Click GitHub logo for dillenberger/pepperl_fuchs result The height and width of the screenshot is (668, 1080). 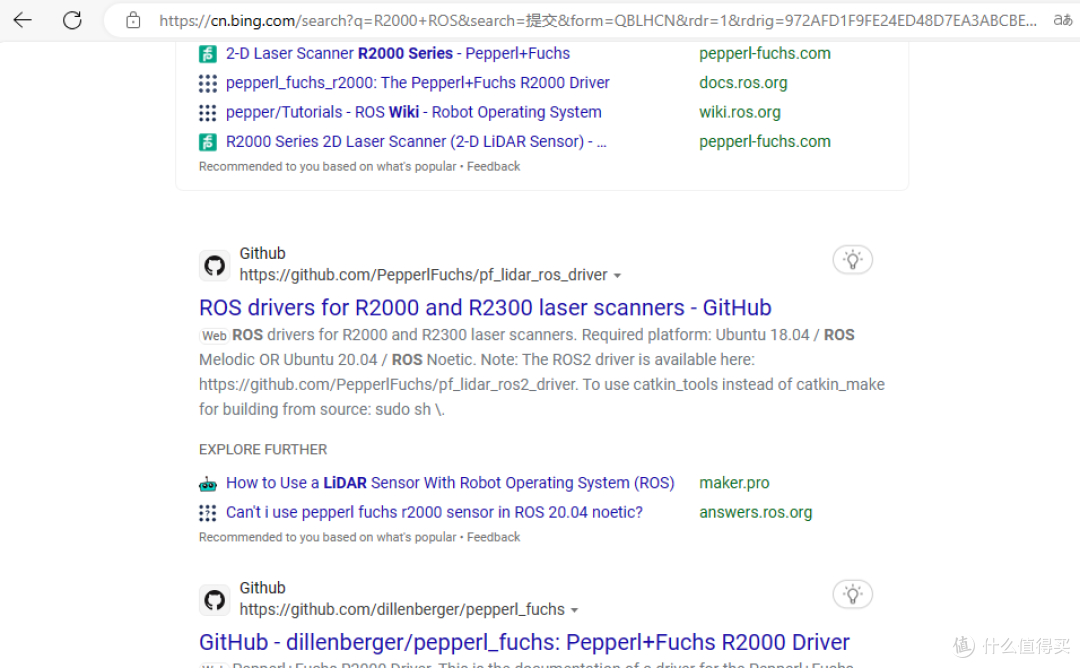click(x=214, y=600)
